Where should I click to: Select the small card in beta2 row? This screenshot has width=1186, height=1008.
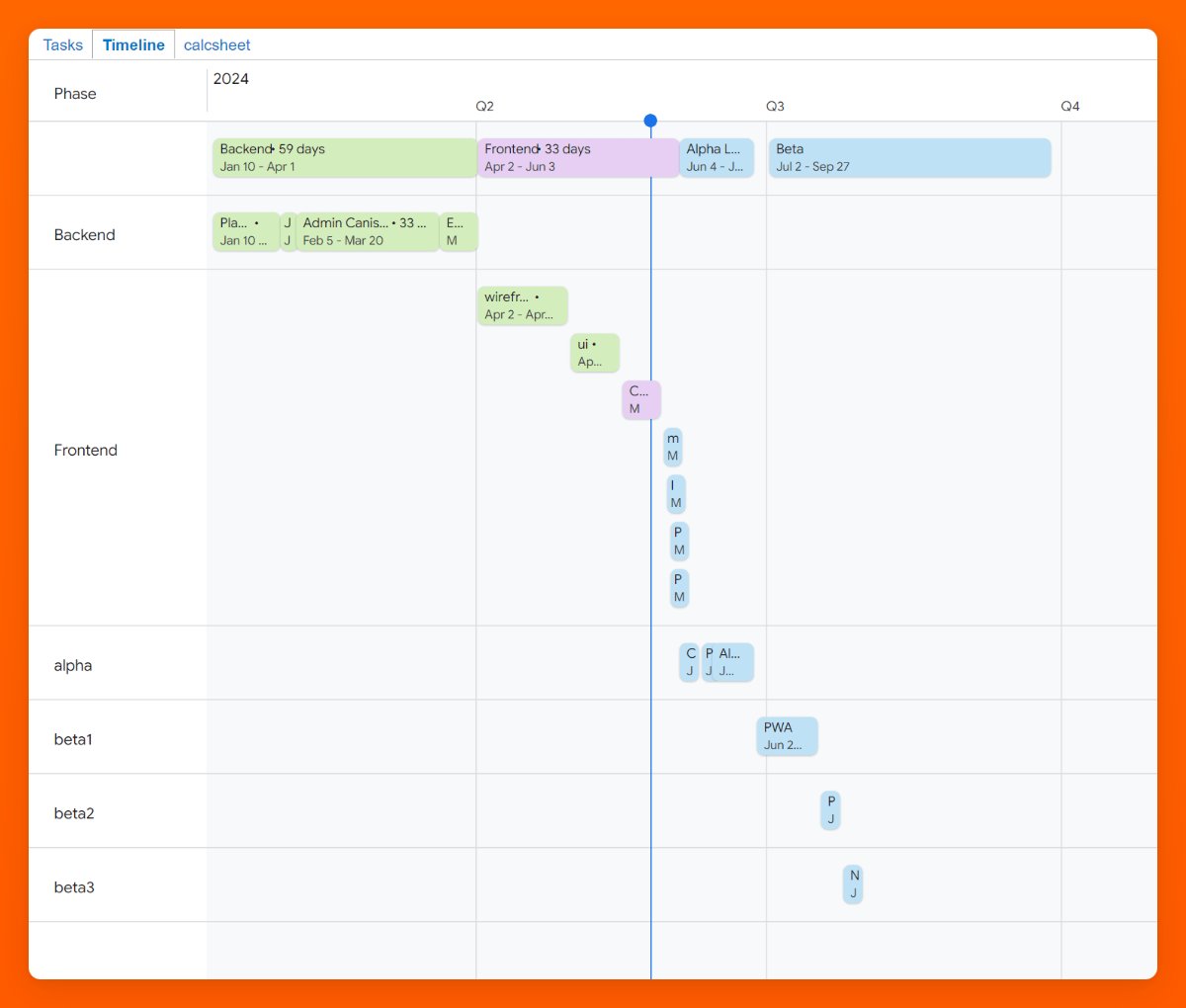pyautogui.click(x=830, y=809)
